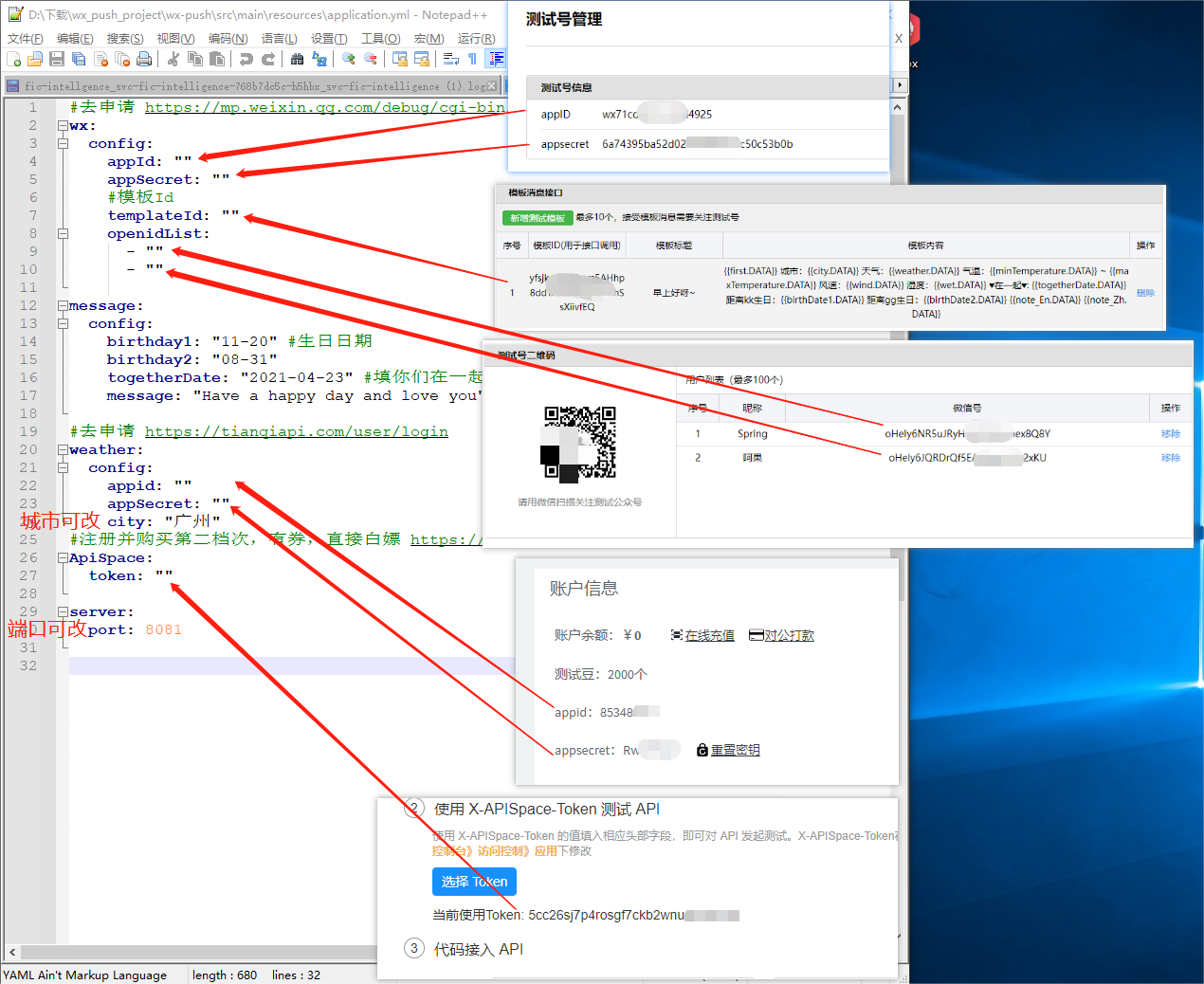This screenshot has width=1204, height=984.
Task: Collapse the wx: fold marker
Action: point(63,125)
